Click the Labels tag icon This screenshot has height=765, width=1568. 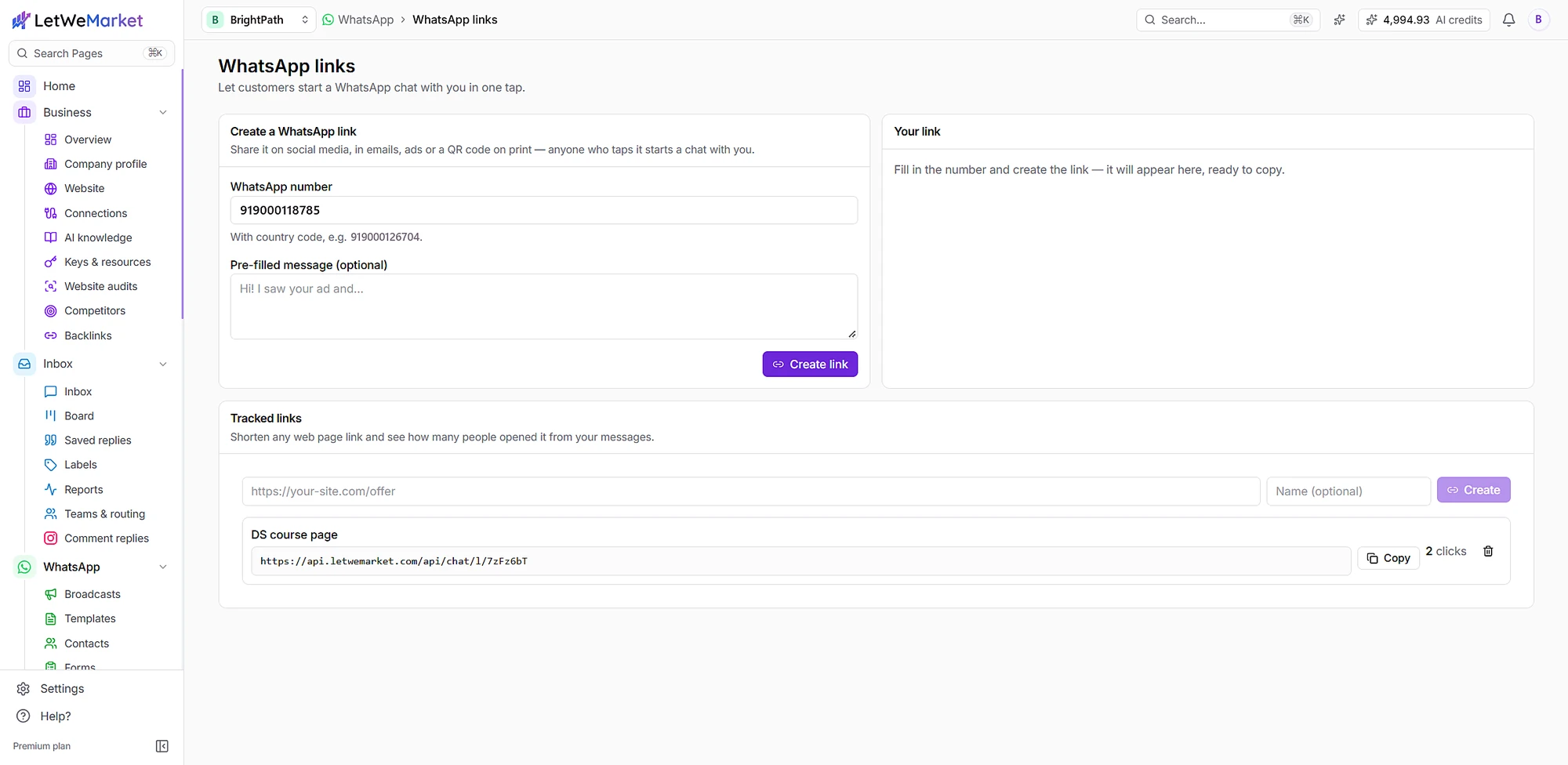coord(51,465)
